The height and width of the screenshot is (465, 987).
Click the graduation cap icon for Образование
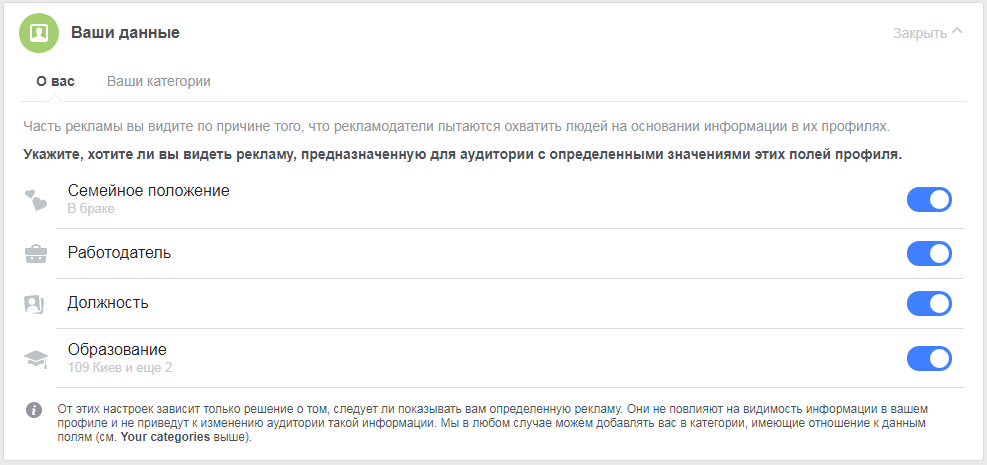[x=36, y=359]
